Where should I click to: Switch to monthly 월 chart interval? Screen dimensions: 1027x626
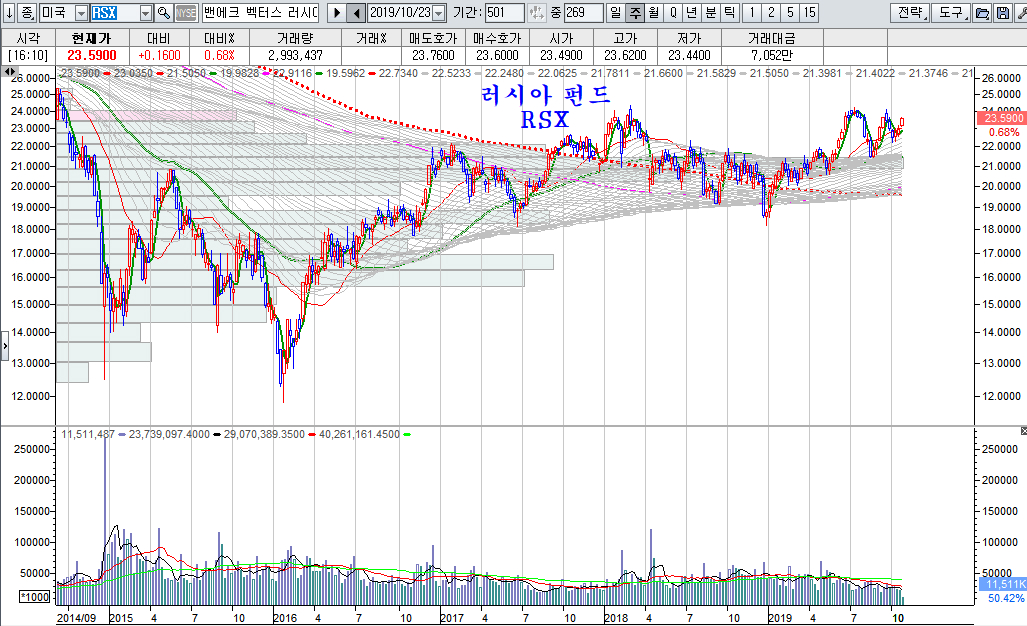(x=654, y=12)
